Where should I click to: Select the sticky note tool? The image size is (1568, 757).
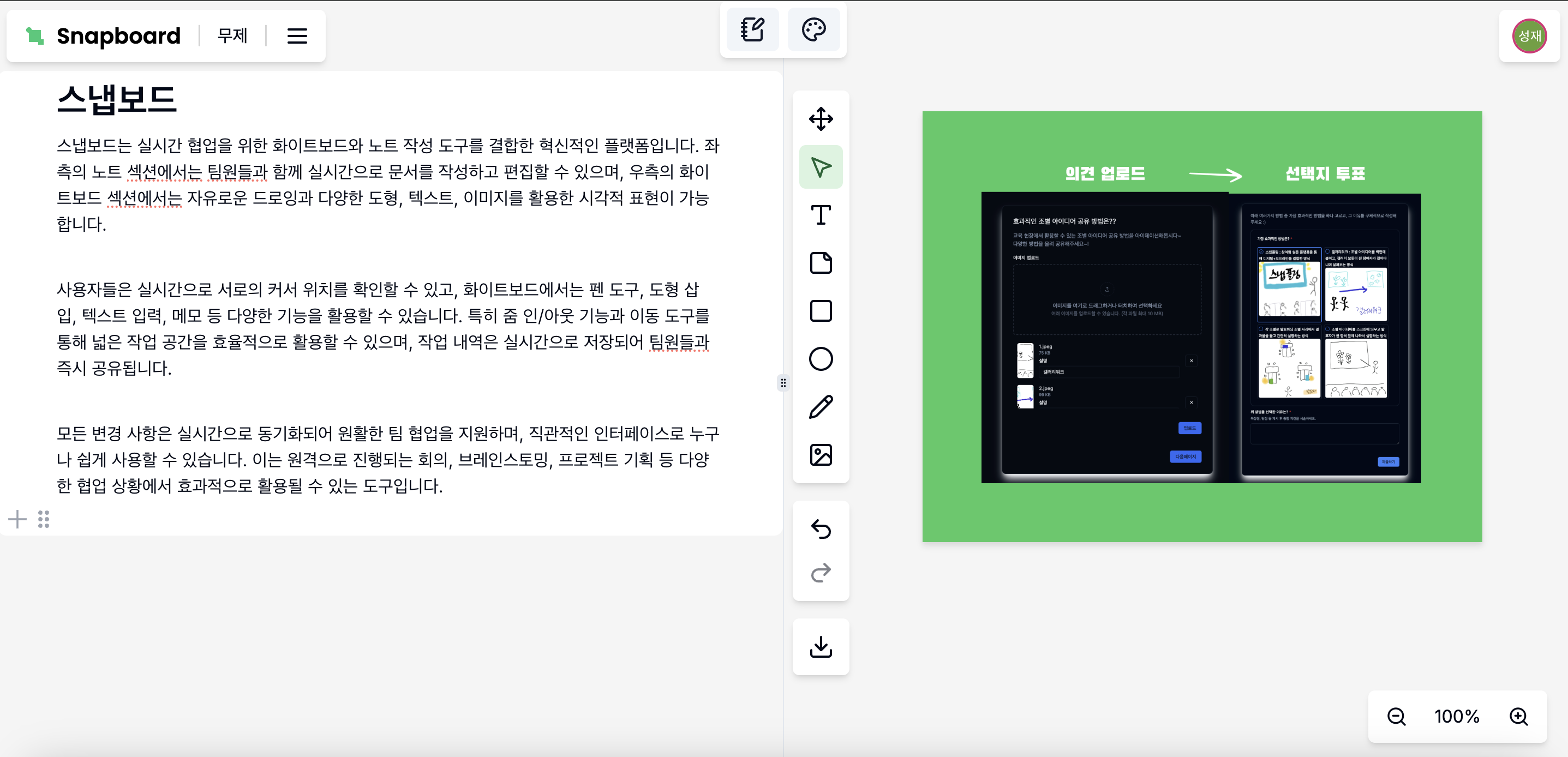point(821,263)
